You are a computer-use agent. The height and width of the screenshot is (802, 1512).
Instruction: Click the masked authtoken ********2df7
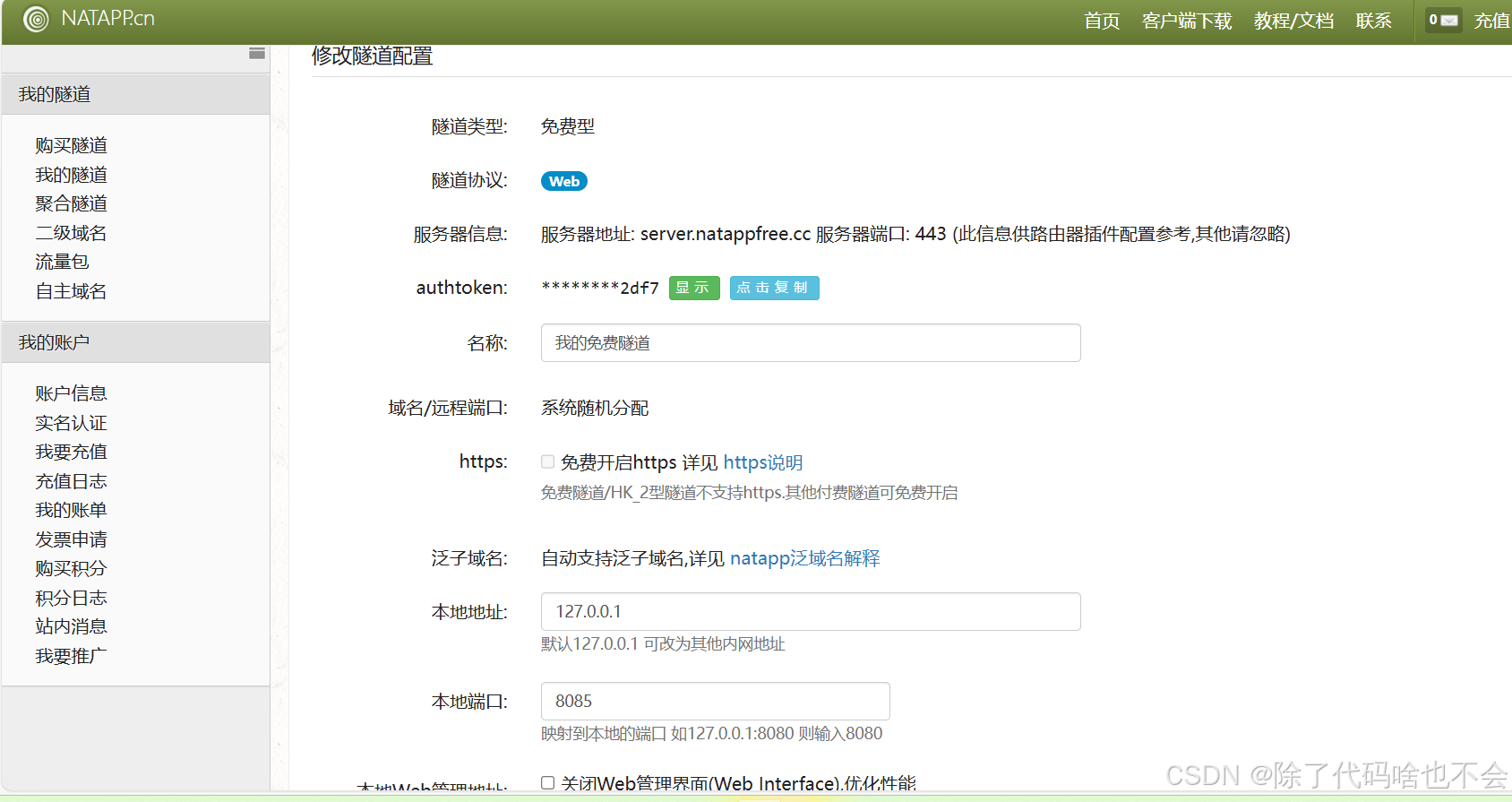[x=600, y=288]
